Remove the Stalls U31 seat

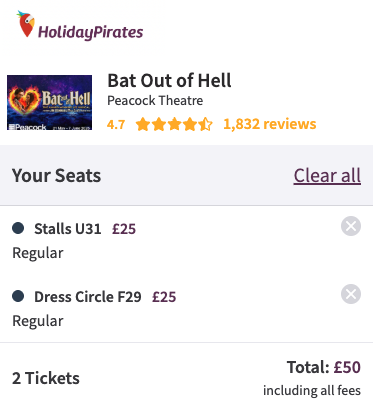tap(351, 226)
